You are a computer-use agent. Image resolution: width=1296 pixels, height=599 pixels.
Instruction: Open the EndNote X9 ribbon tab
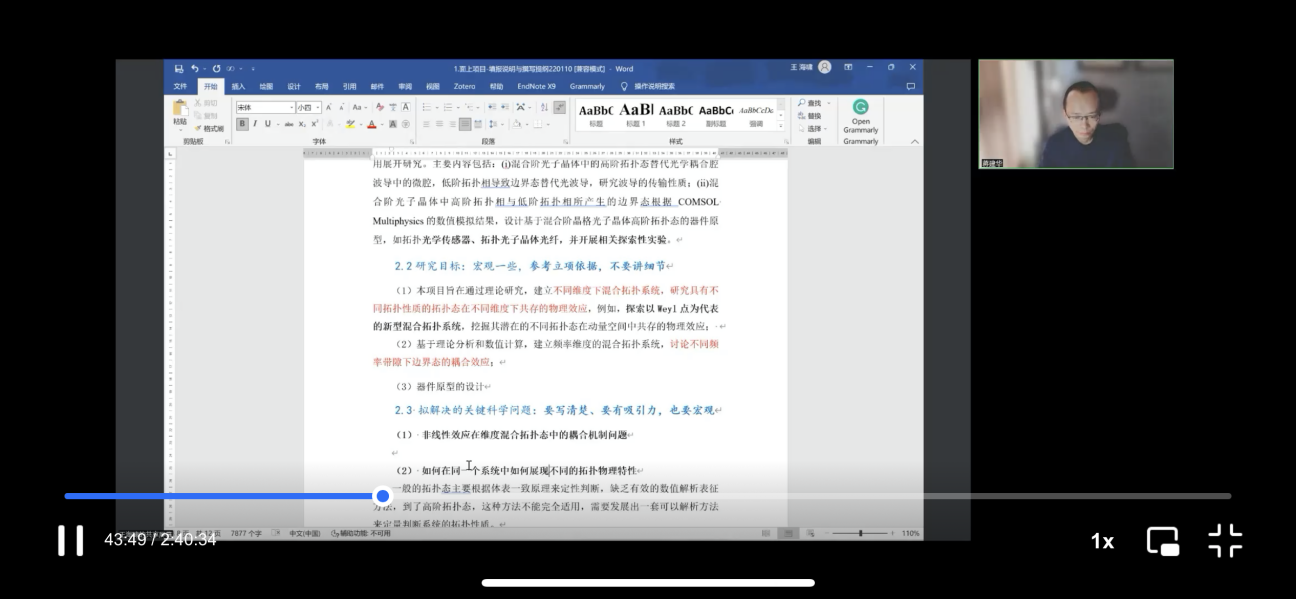537,86
